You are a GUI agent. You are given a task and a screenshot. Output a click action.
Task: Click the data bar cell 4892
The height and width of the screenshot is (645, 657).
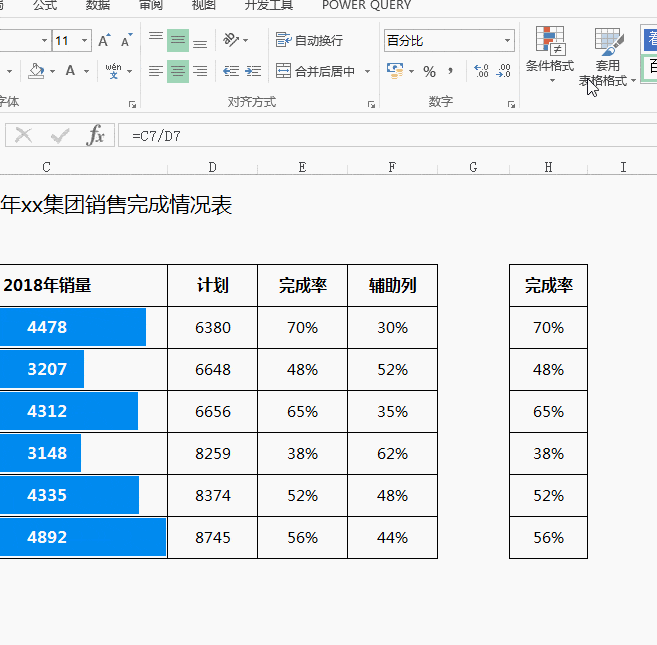click(83, 537)
